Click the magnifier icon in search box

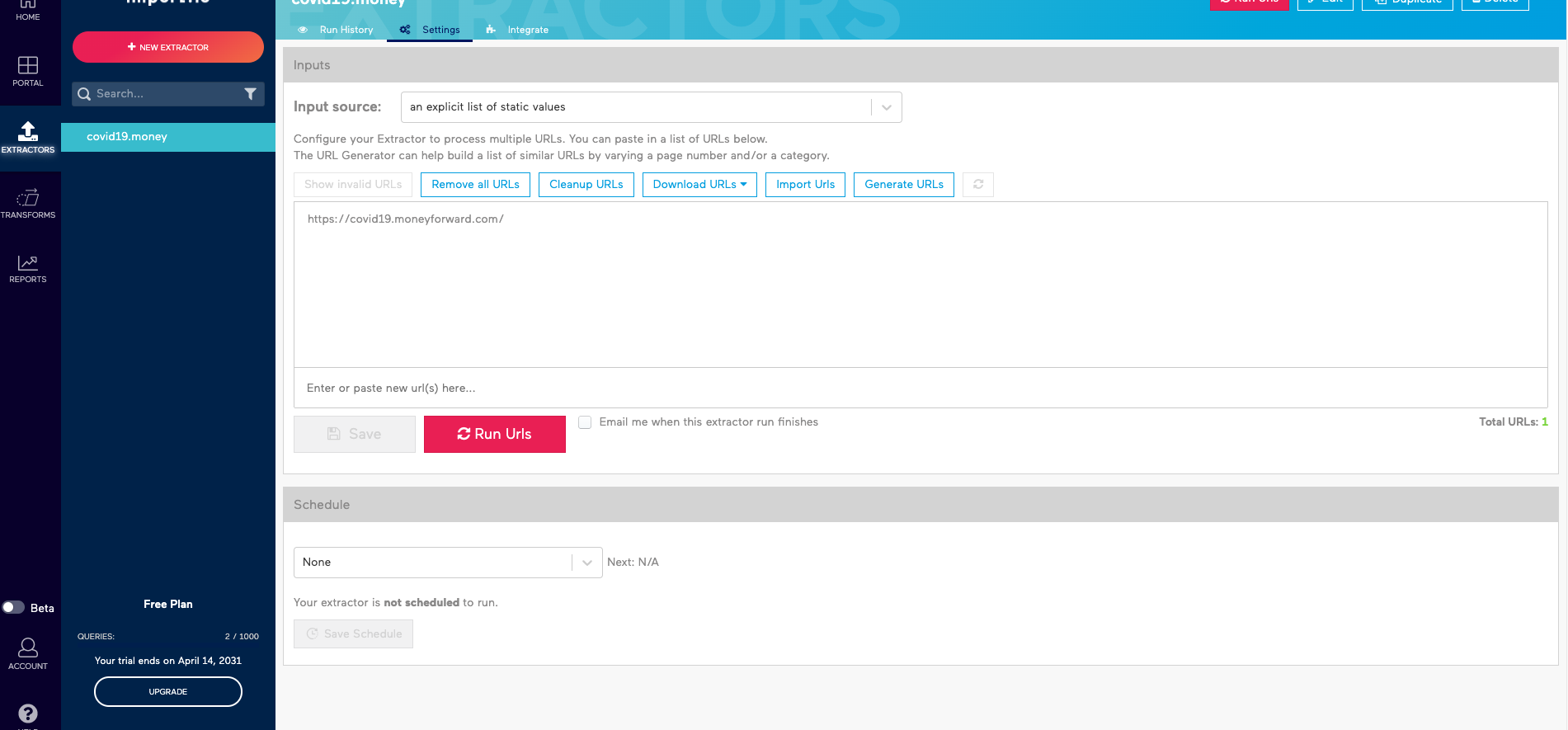84,94
